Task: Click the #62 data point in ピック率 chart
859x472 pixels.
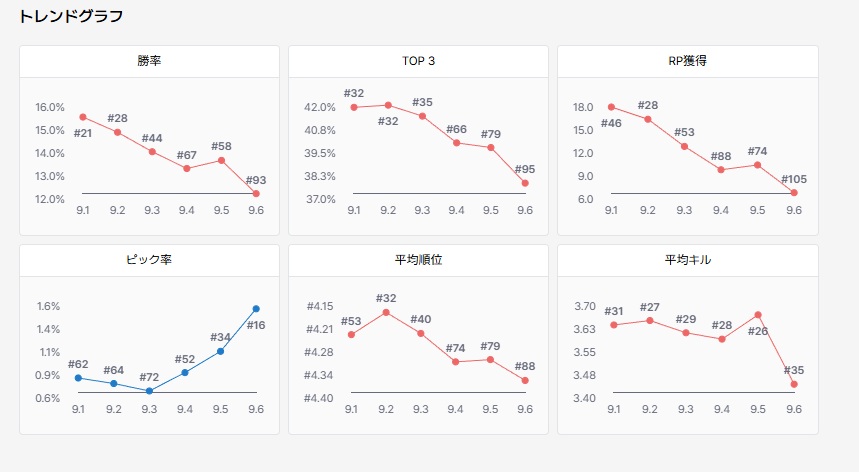Action: pos(79,377)
